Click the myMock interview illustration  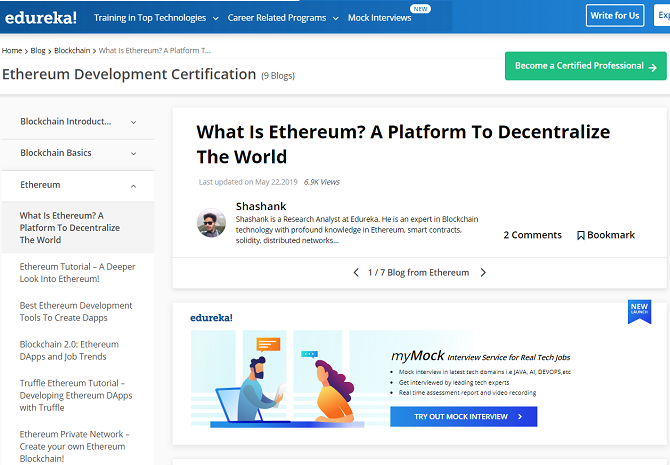282,379
